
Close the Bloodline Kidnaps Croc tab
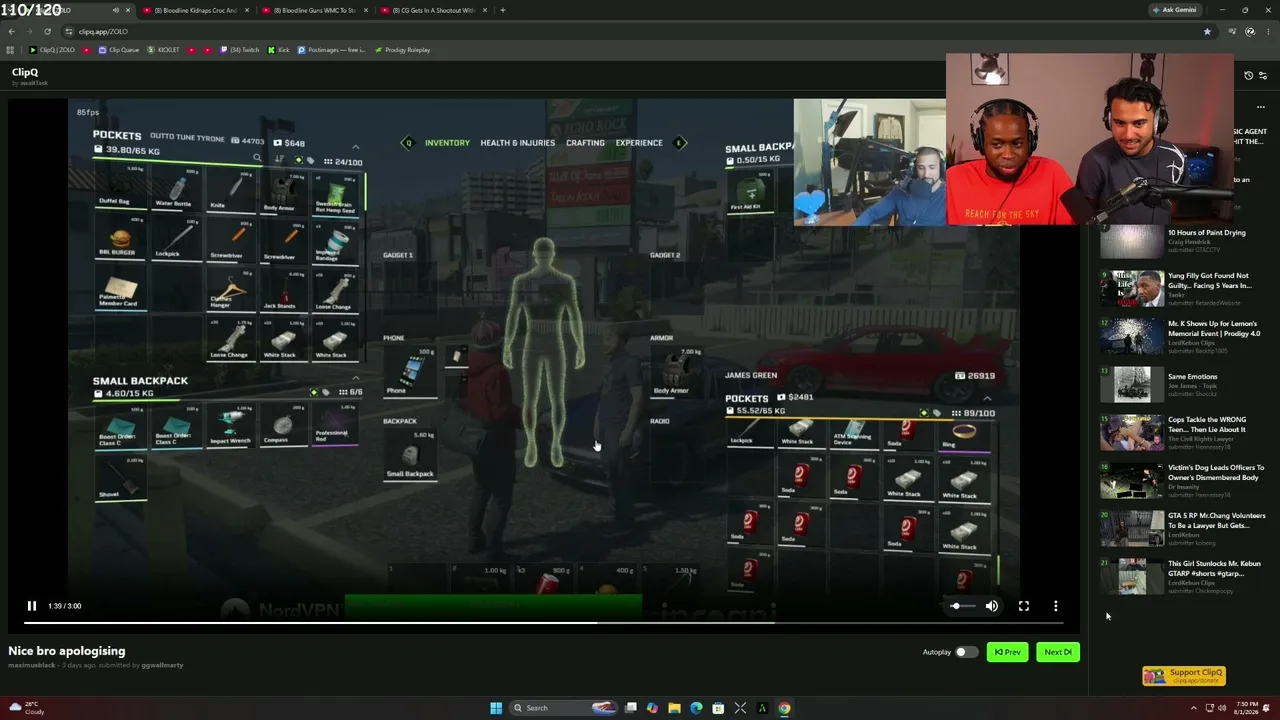[x=246, y=10]
